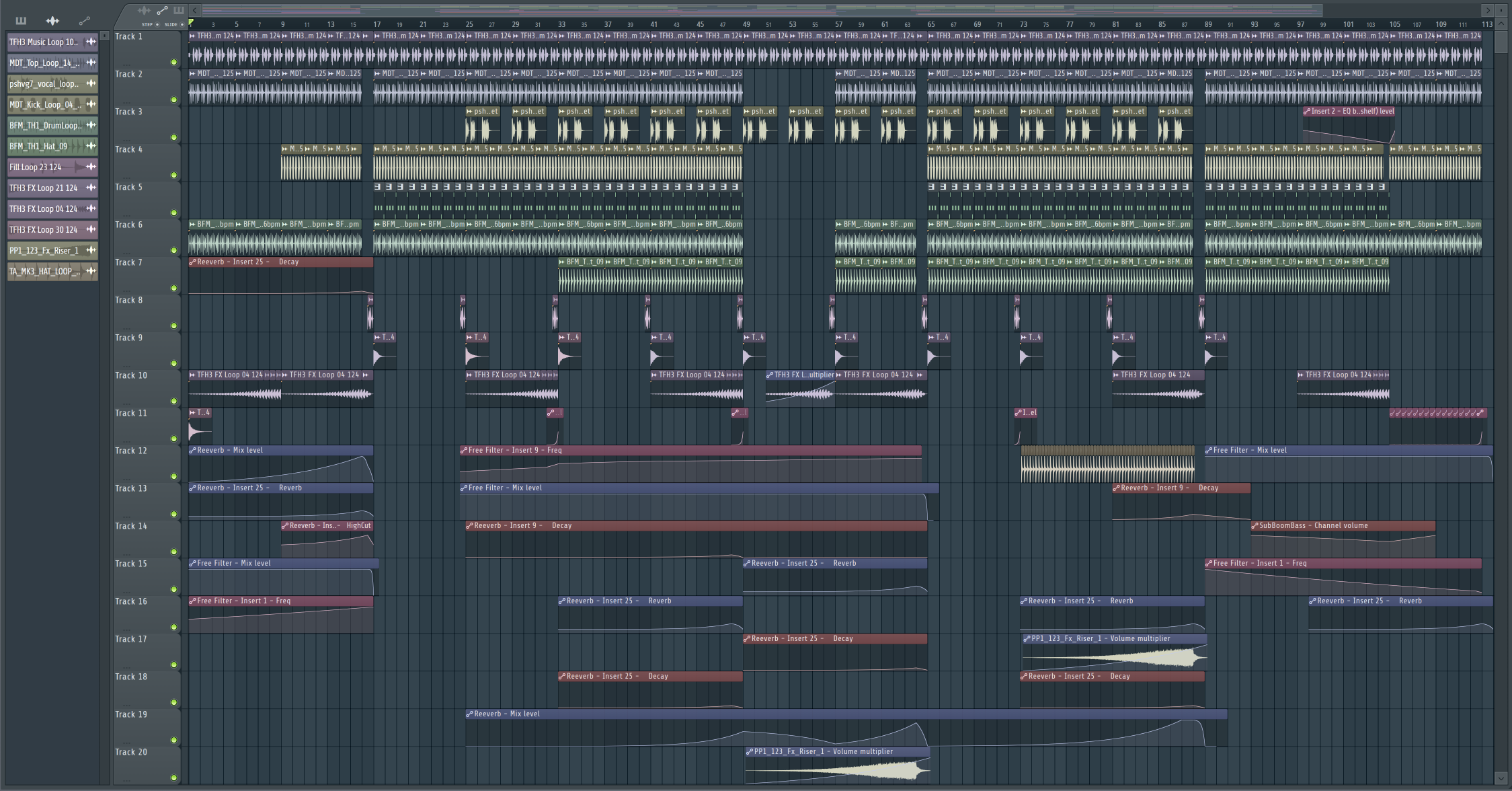Click the waveform icon on TFH3 FX Loop 21 124

(x=91, y=188)
